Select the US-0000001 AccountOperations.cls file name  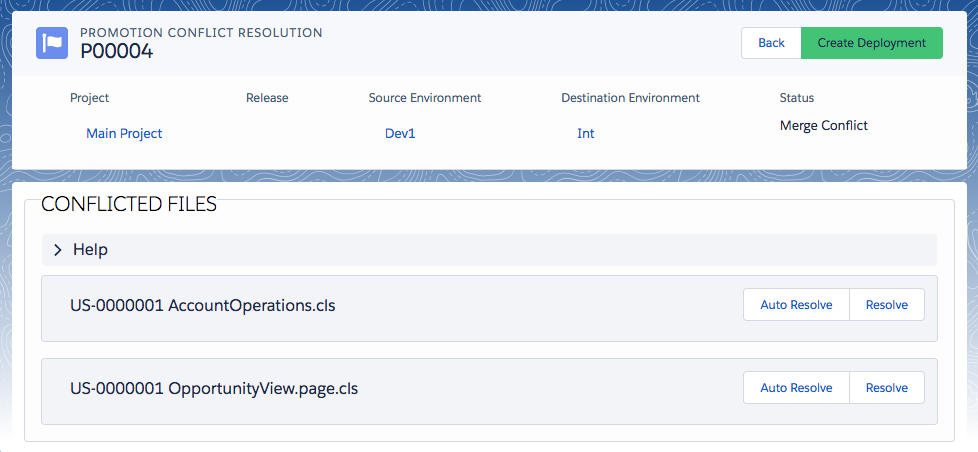click(203, 305)
